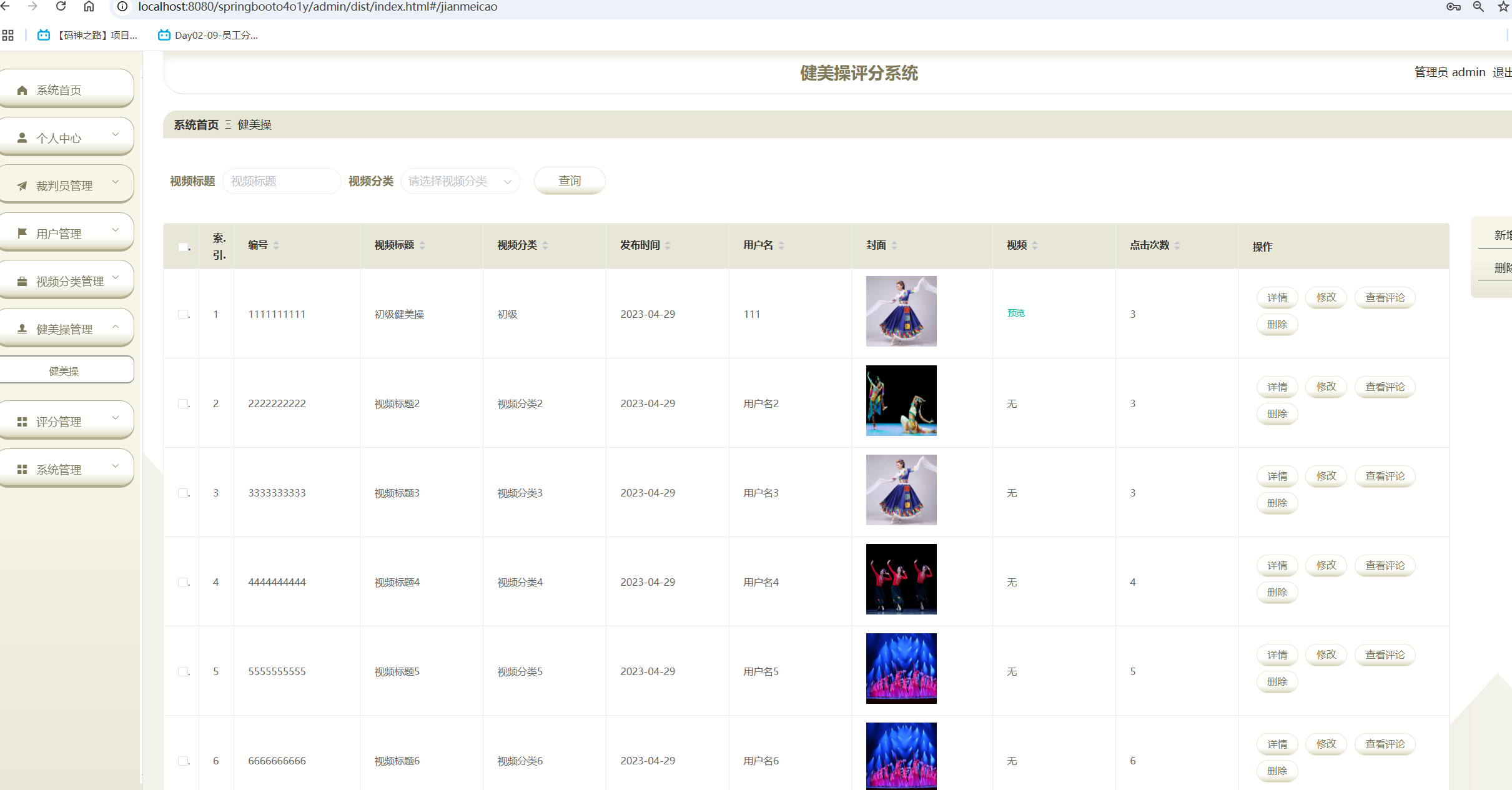Open 详情 for 初级健美操 row
This screenshot has width=1512, height=790.
[x=1277, y=298]
